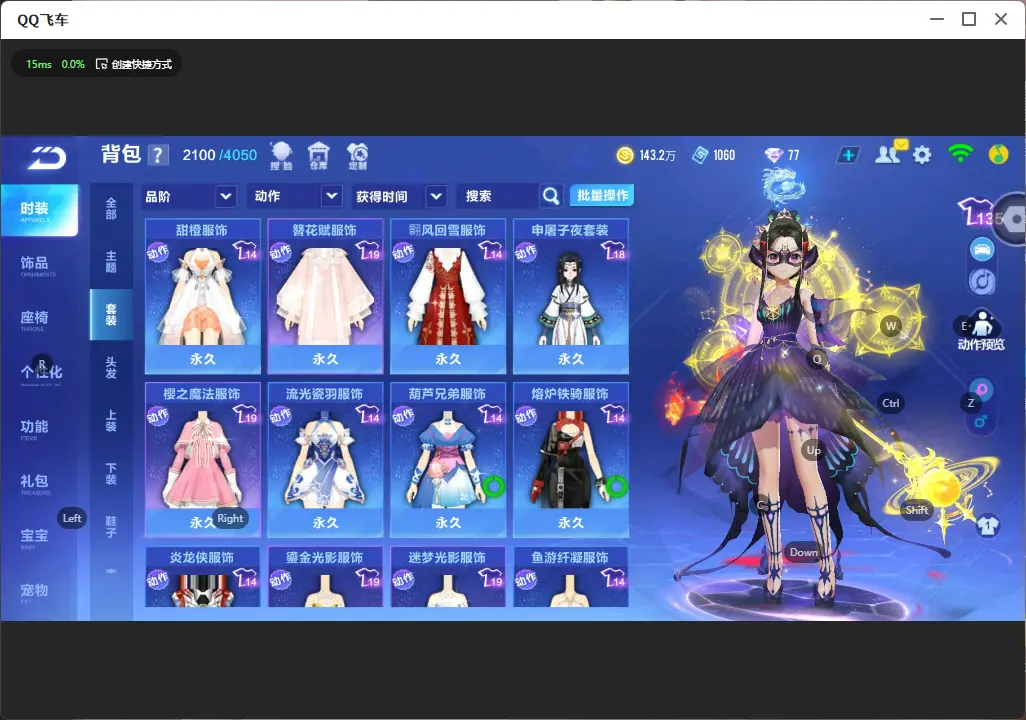Open the 定制 customization icon
Image resolution: width=1026 pixels, height=720 pixels.
357,156
